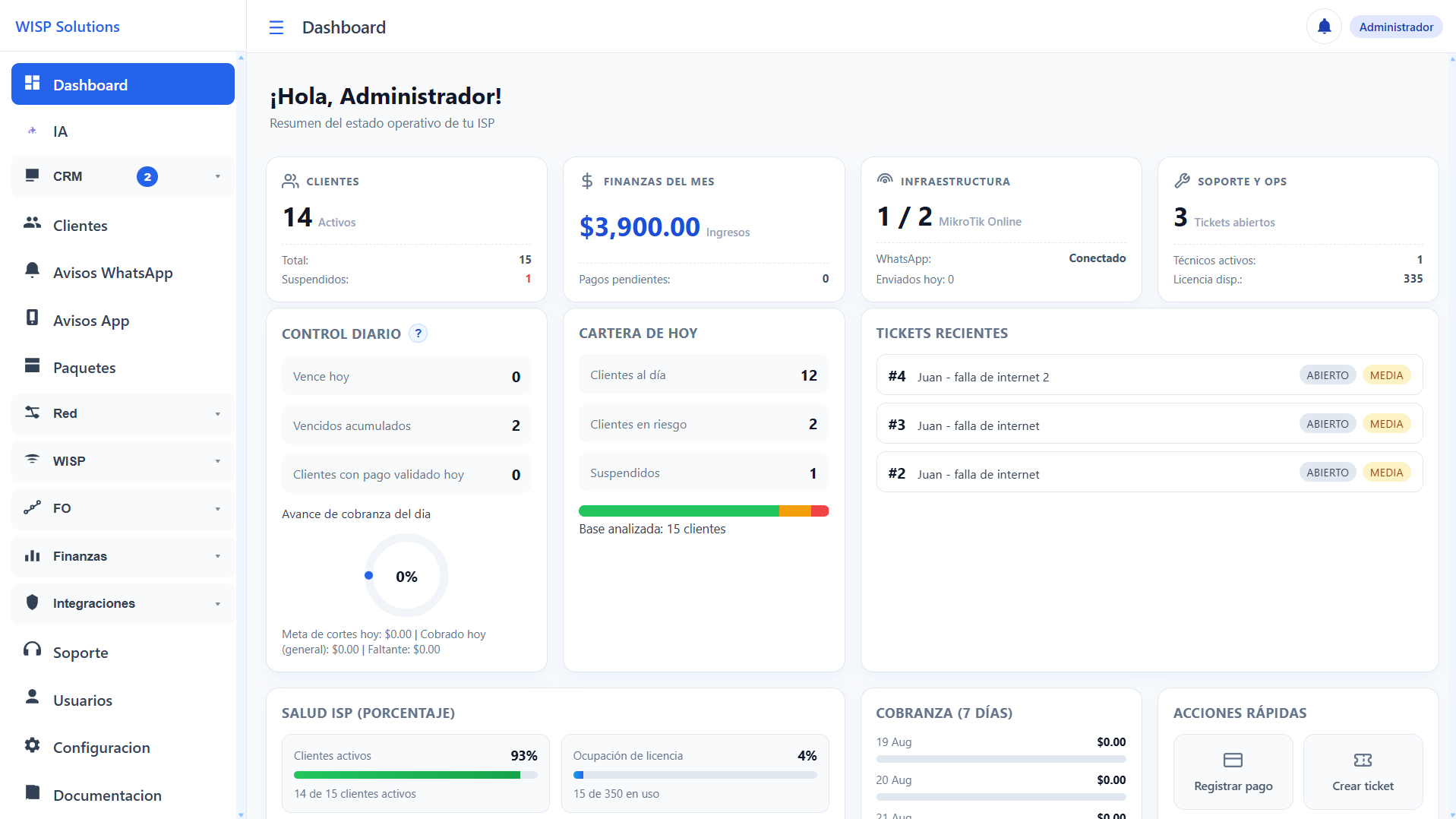Click the Soporte headset icon
Viewport: 1456px width, 819px height.
(32, 650)
